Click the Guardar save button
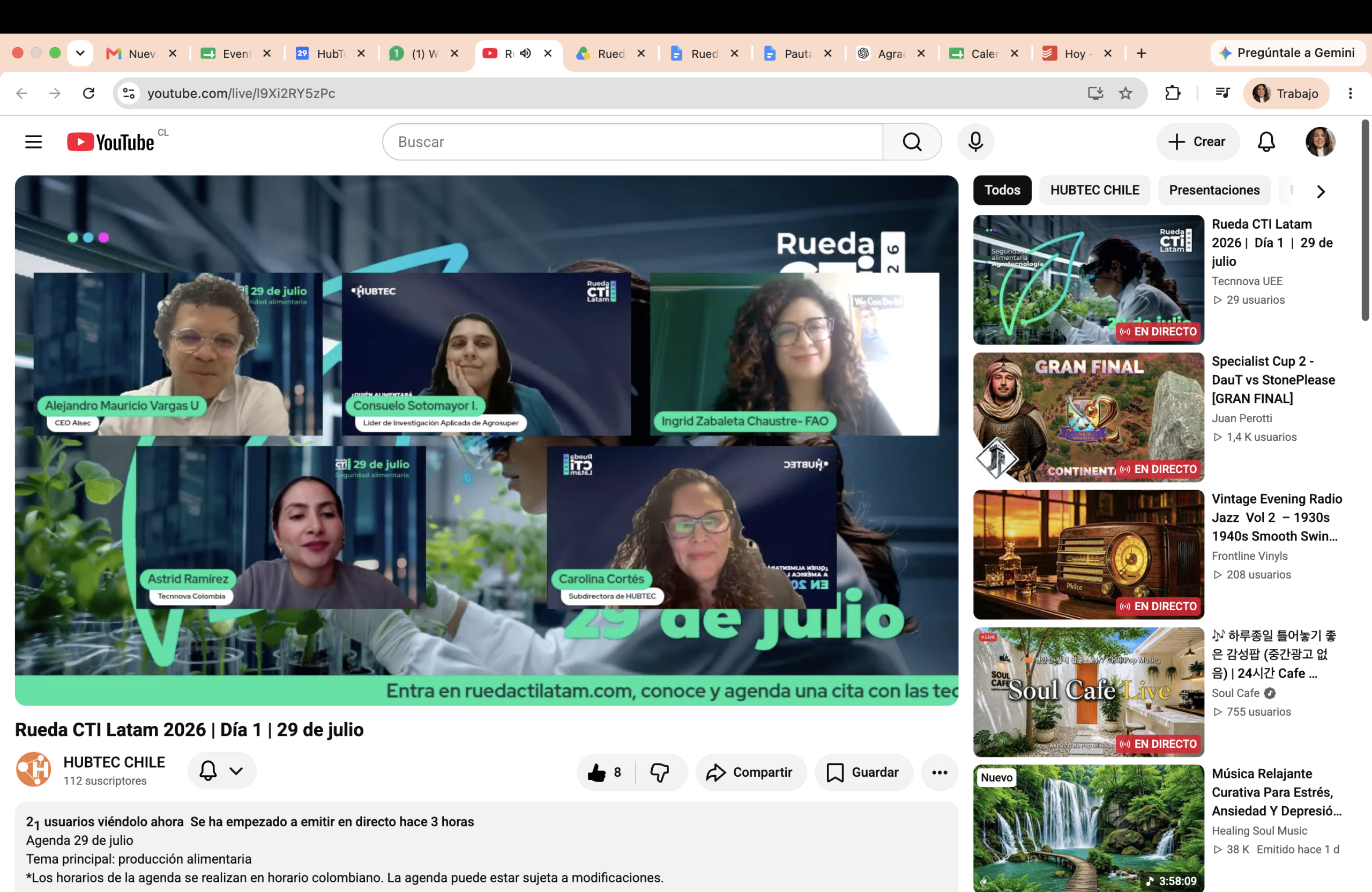1372x892 pixels. (863, 772)
